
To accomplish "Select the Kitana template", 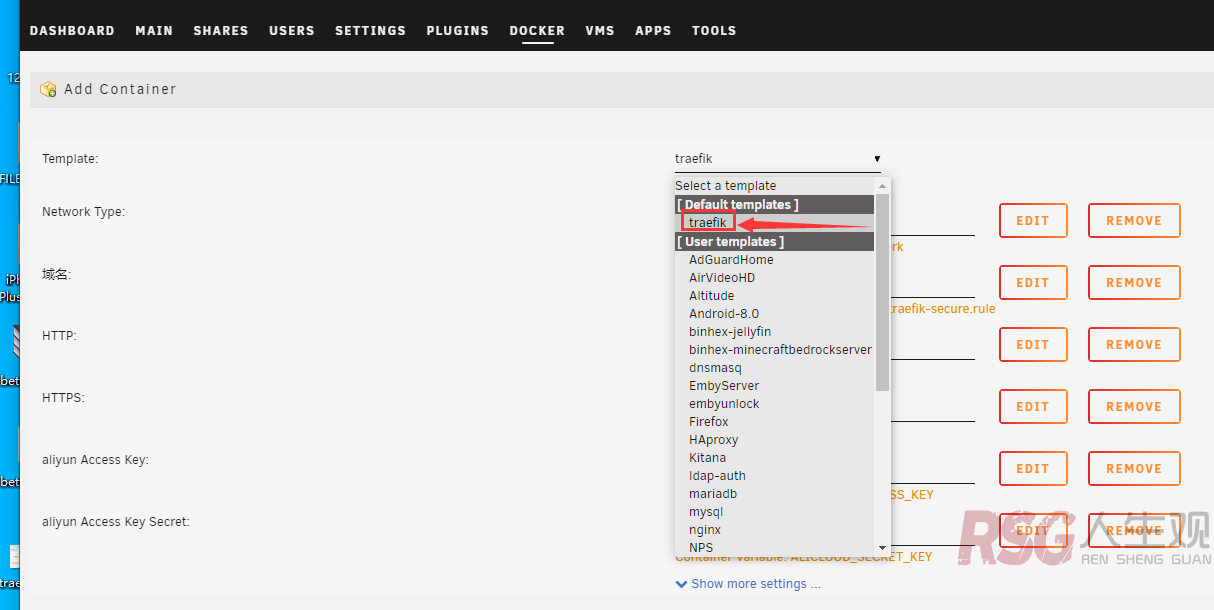I will (x=774, y=458).
